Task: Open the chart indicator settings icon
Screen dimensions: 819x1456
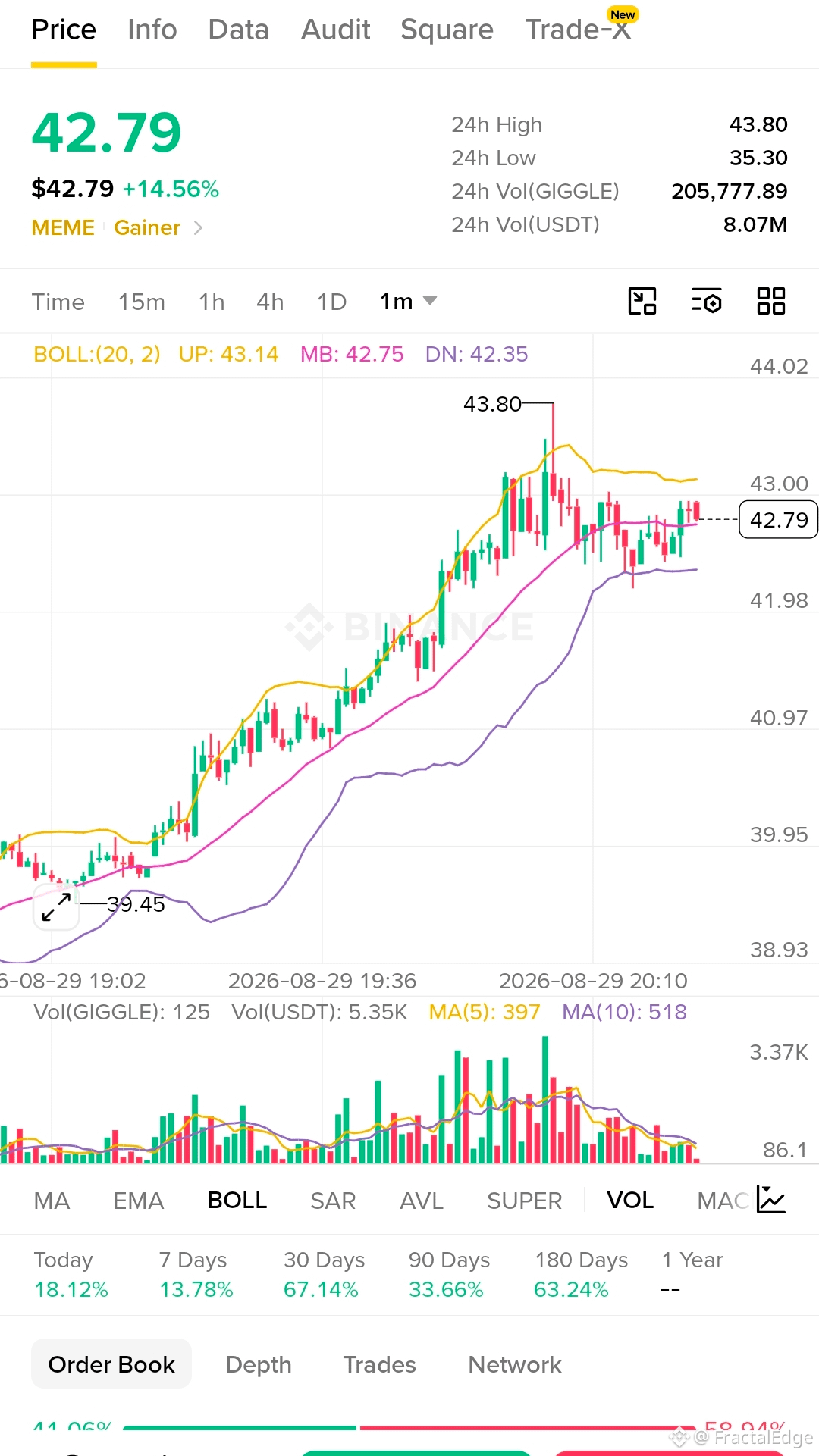Action: pos(706,301)
